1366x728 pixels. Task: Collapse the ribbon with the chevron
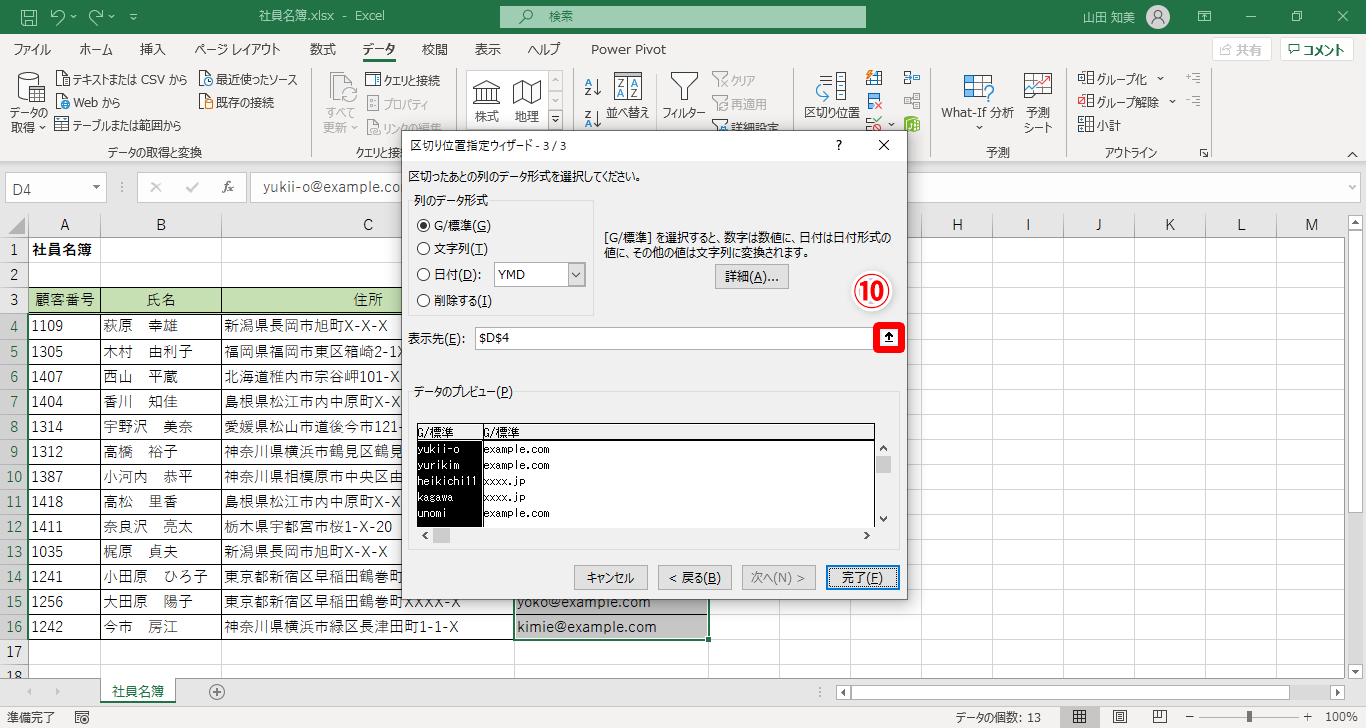coord(1351,153)
